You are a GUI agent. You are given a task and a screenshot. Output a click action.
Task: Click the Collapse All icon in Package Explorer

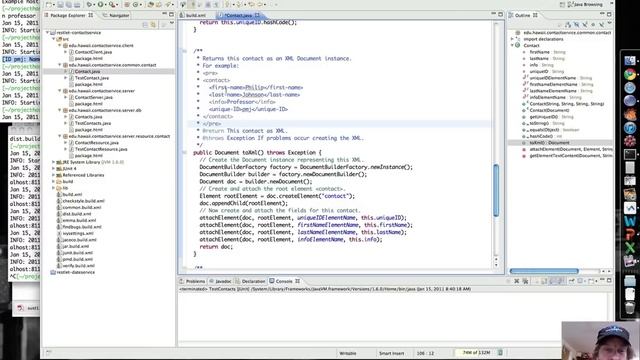tap(145, 25)
